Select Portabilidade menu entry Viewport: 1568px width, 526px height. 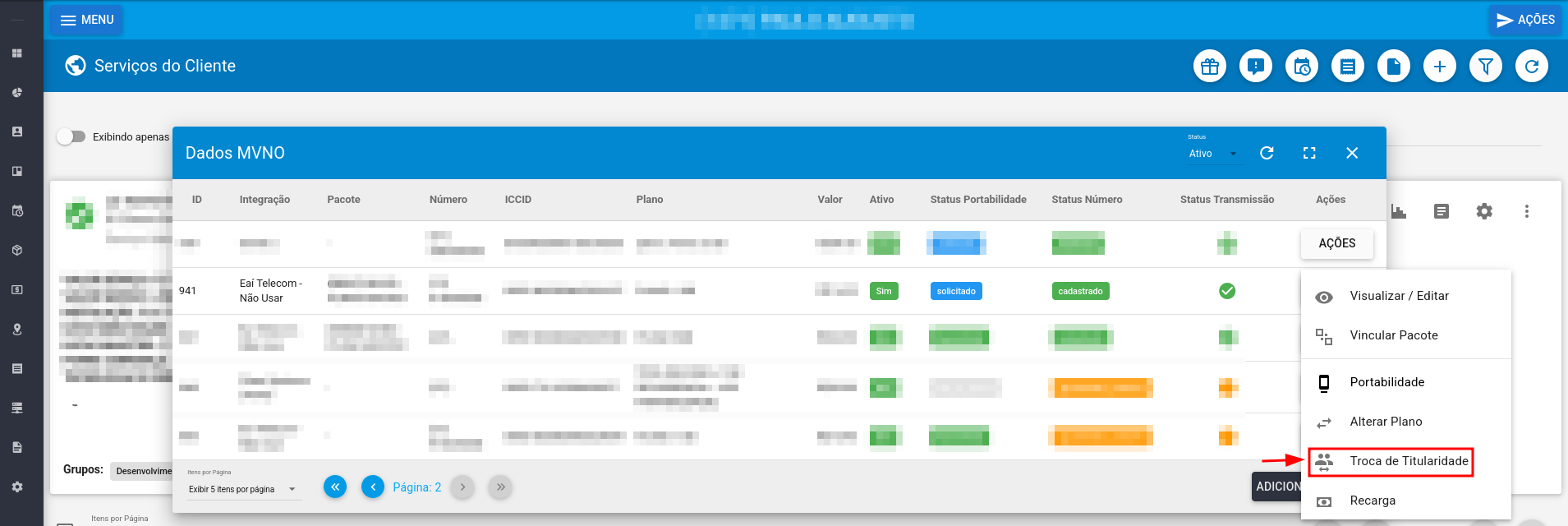pyautogui.click(x=1406, y=382)
